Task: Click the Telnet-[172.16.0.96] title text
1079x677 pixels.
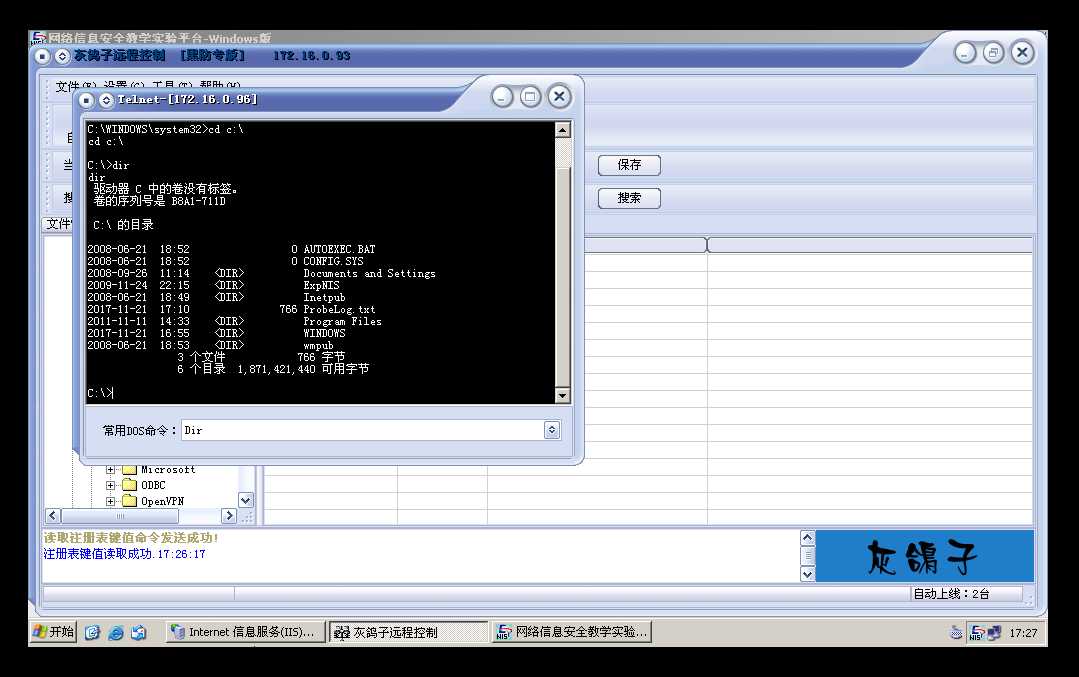Action: point(187,100)
